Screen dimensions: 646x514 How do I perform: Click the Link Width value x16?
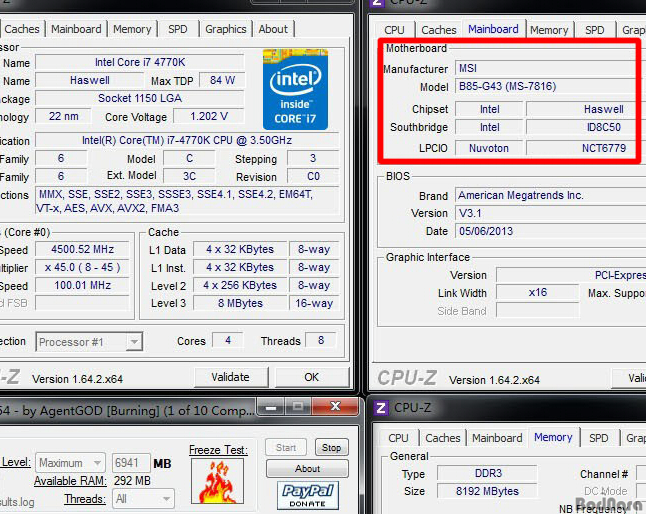[x=538, y=292]
